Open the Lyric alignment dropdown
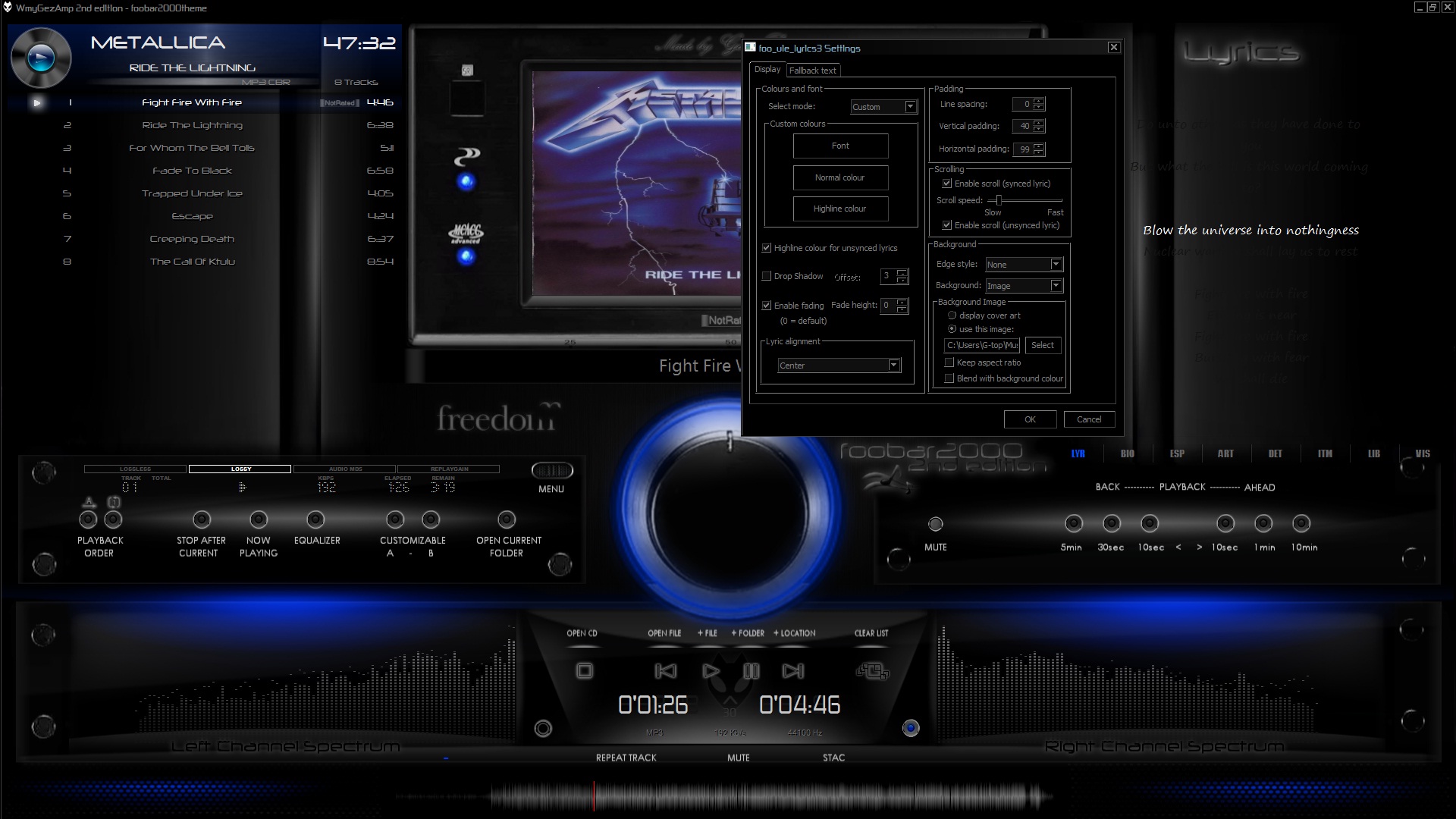 839,366
